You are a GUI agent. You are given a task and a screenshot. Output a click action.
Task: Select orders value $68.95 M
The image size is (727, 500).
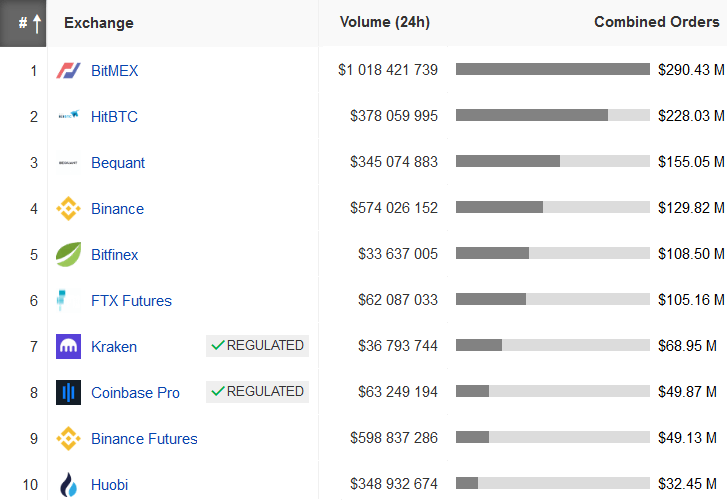[x=688, y=346]
